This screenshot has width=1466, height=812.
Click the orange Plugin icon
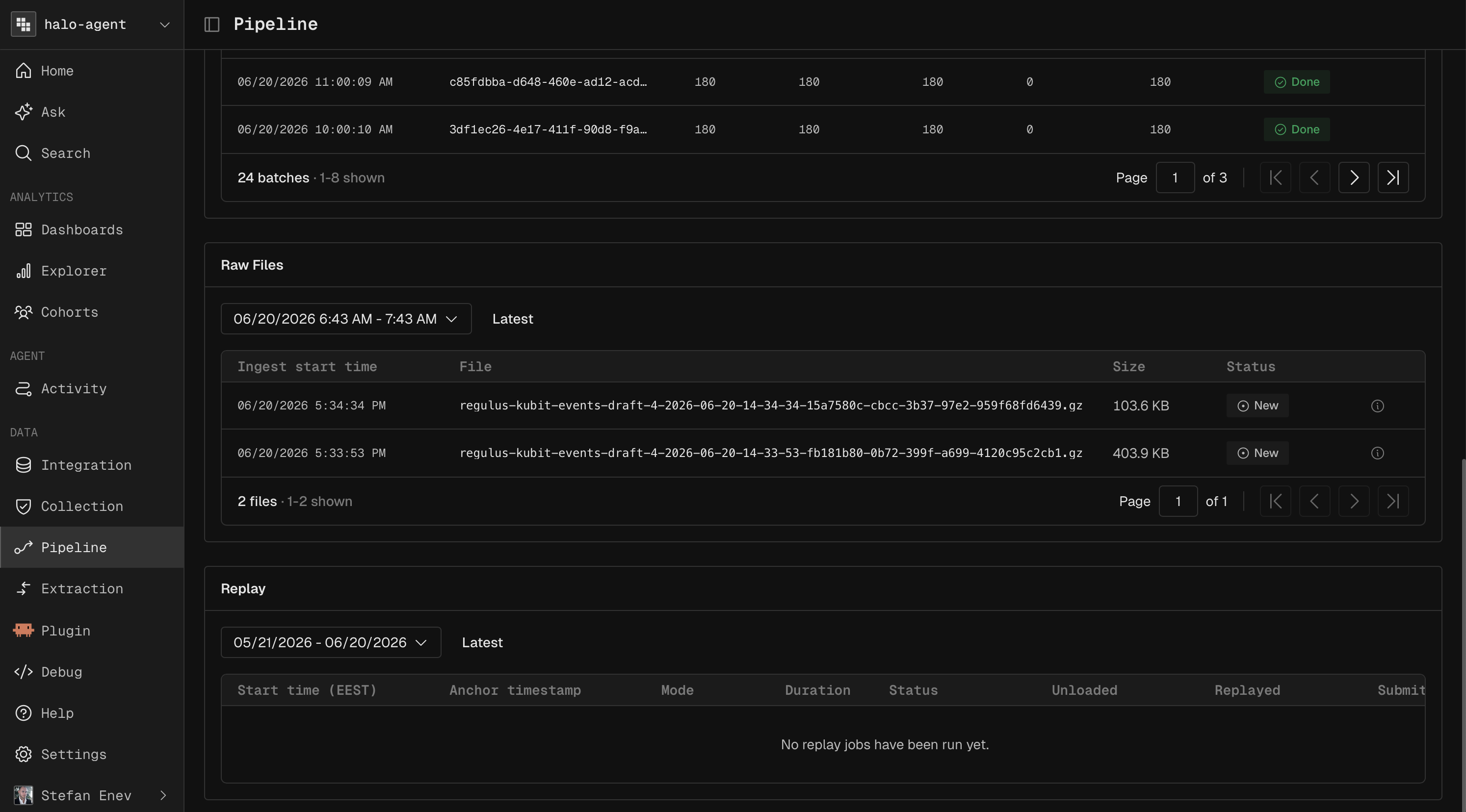click(x=24, y=630)
